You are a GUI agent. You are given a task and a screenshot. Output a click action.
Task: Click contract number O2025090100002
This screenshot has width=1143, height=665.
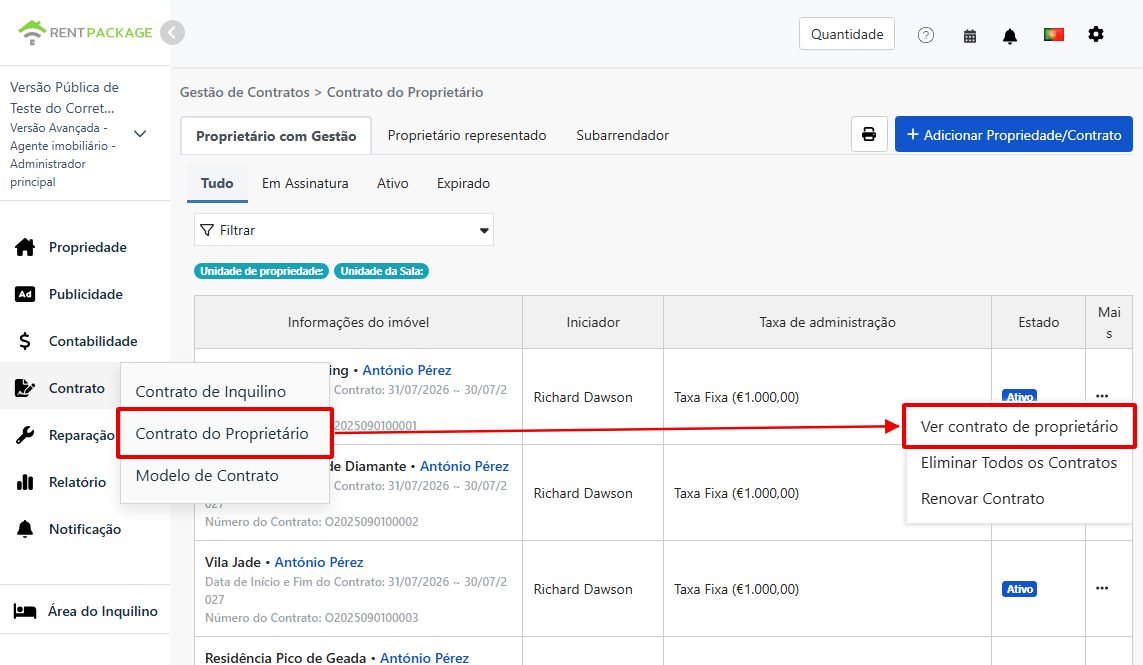point(372,521)
